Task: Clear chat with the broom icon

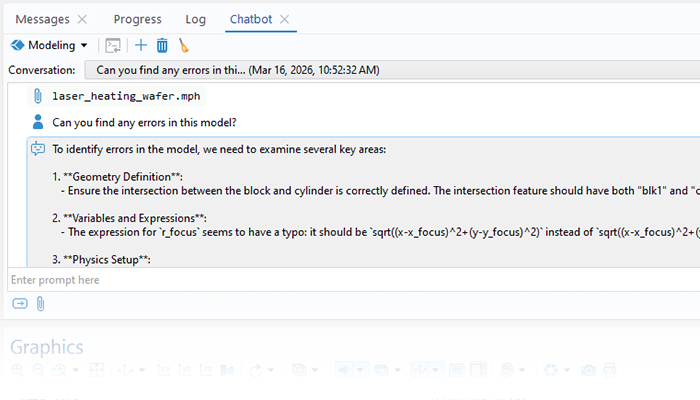Action: click(x=183, y=46)
